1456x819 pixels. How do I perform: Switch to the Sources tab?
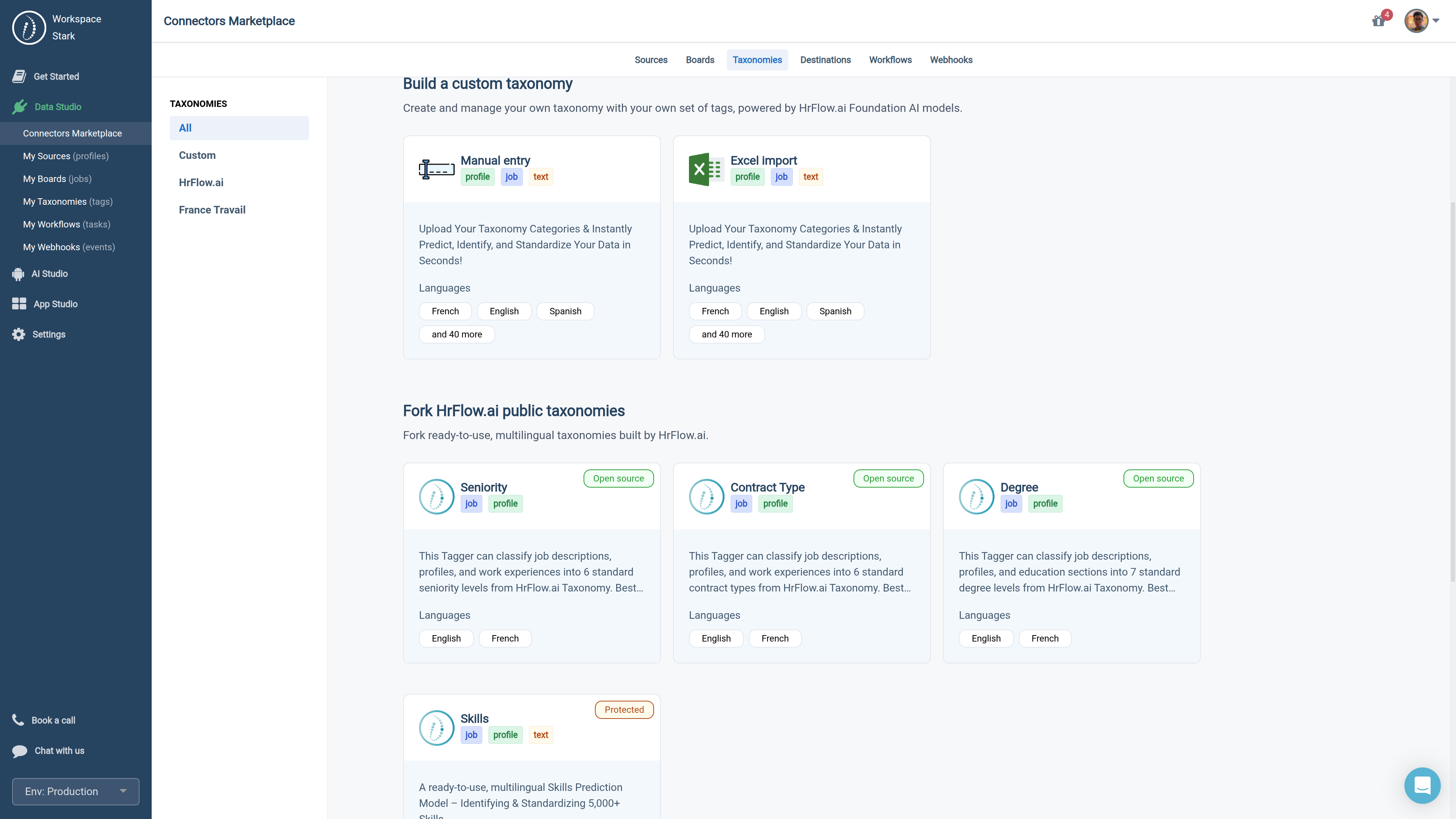coord(651,60)
